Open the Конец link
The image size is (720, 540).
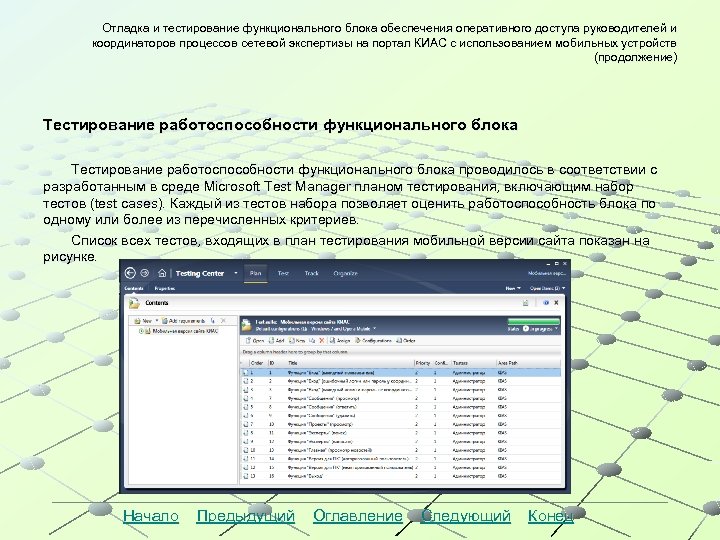[x=551, y=516]
